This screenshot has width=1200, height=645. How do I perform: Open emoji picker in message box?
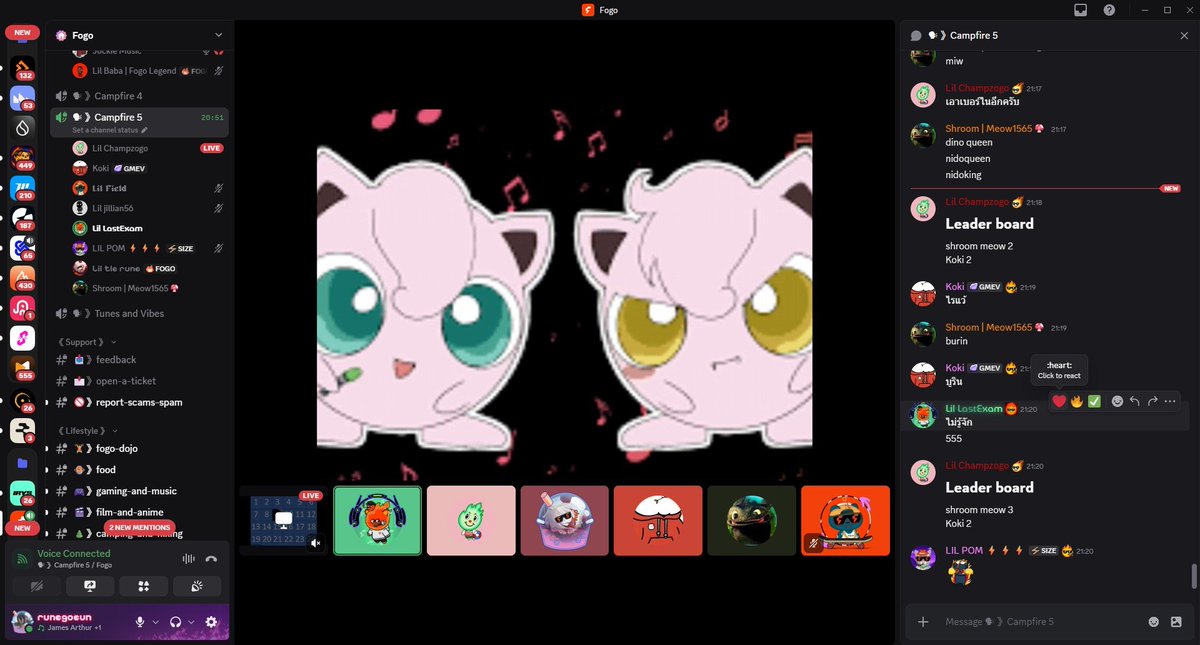1153,622
